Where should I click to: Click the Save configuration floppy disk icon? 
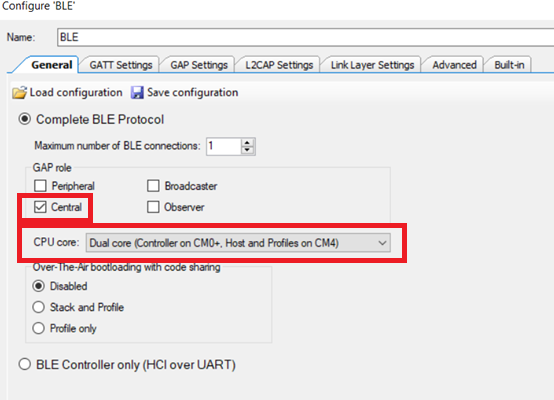pos(137,93)
